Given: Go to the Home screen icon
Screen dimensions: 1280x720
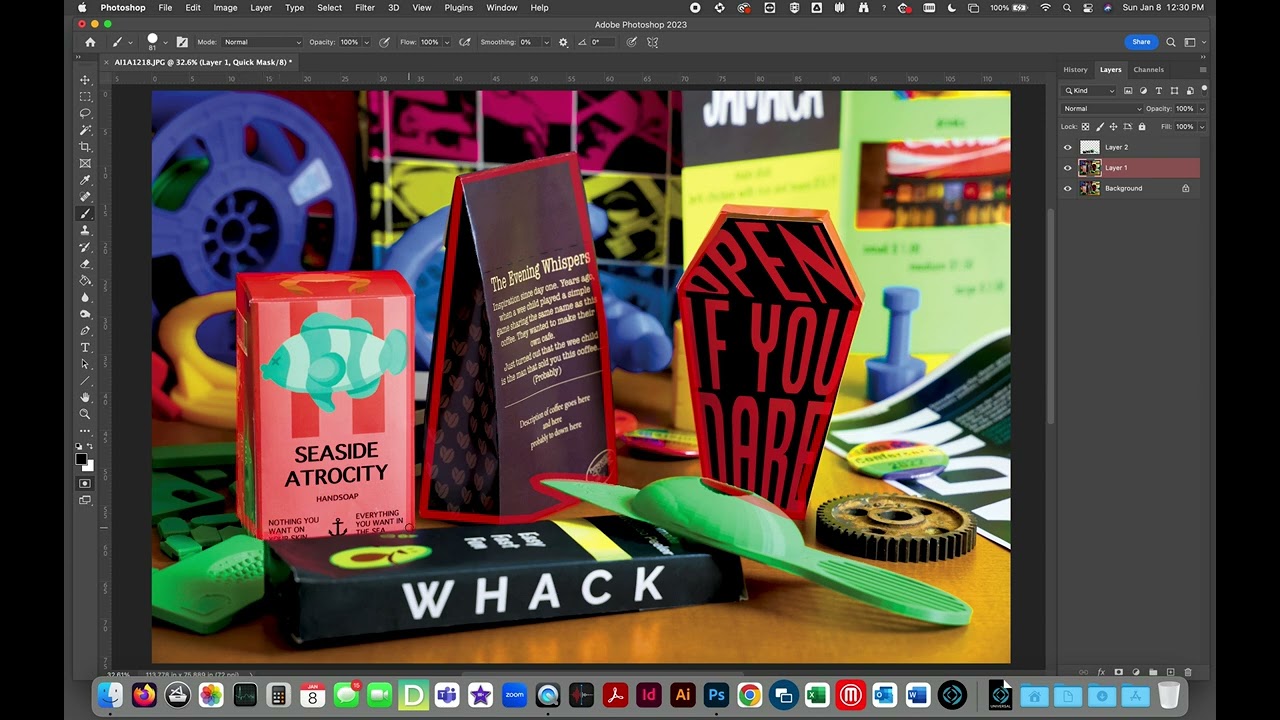Looking at the screenshot, I should click(90, 42).
